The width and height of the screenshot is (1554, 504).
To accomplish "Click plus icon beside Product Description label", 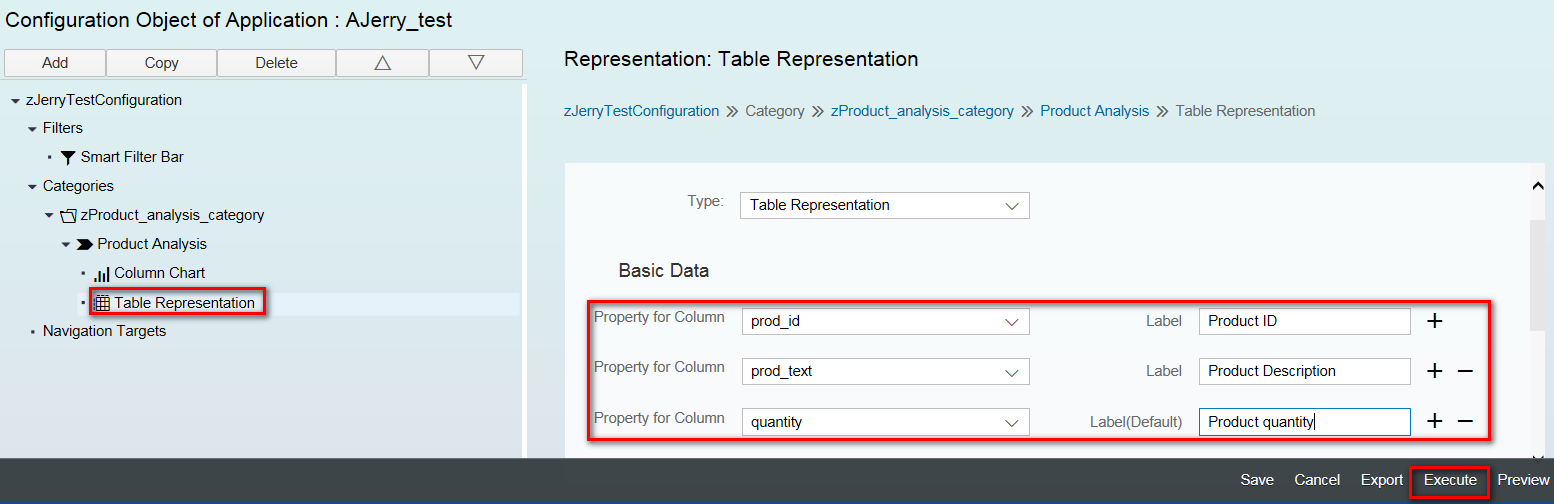I will tap(1434, 371).
